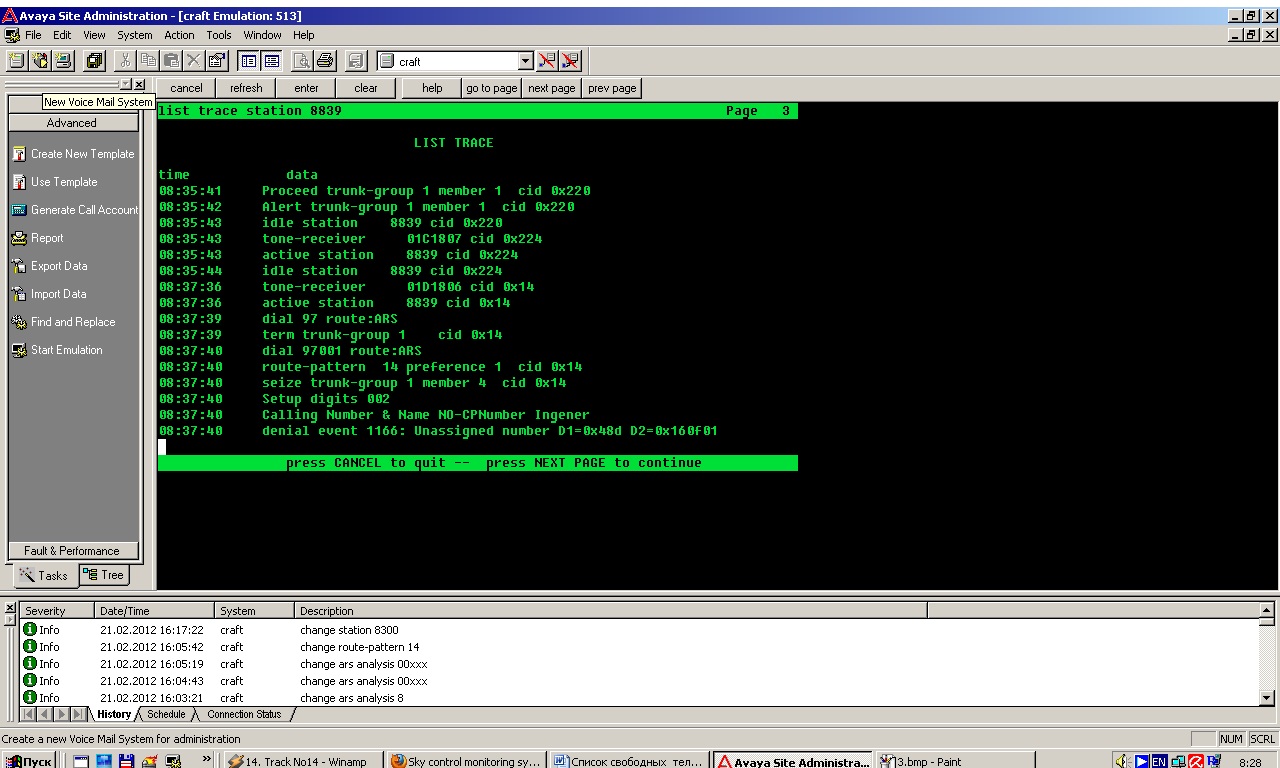Click the Export Data task icon

click(19, 266)
